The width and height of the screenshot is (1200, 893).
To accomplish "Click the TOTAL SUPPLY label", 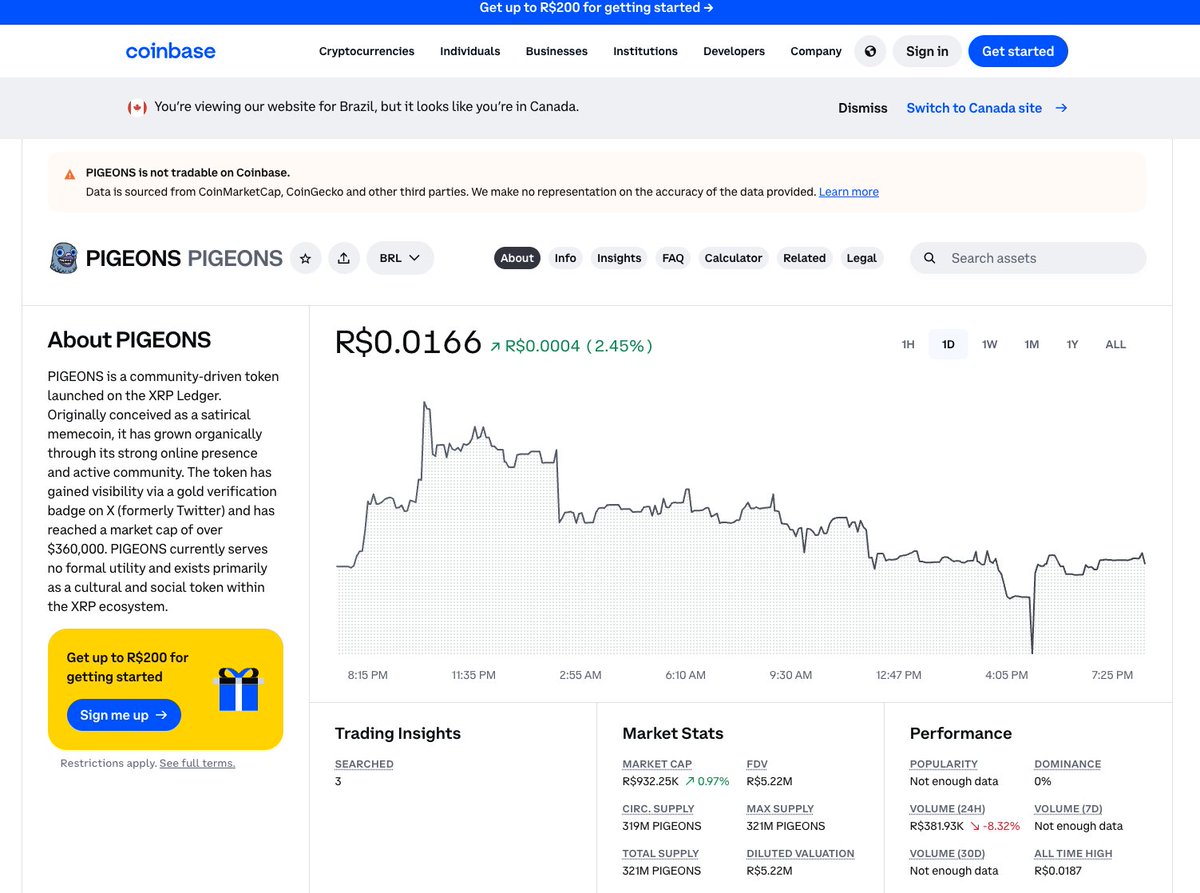I will [660, 854].
